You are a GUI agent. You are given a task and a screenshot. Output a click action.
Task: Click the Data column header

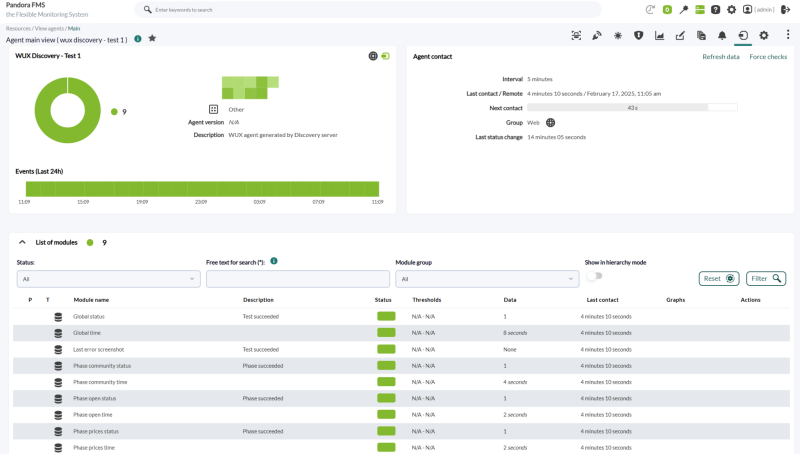(x=510, y=300)
